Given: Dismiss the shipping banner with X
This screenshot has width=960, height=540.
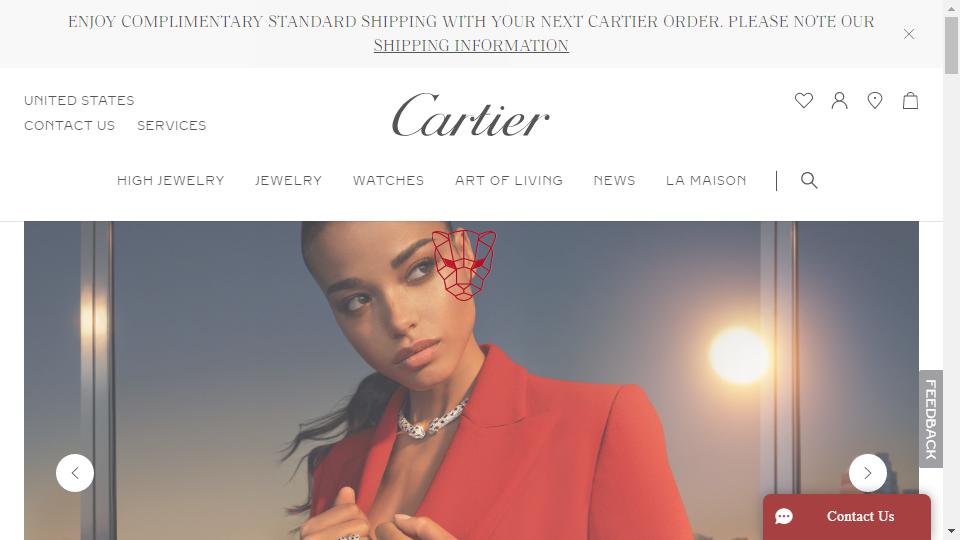Looking at the screenshot, I should click(x=909, y=34).
